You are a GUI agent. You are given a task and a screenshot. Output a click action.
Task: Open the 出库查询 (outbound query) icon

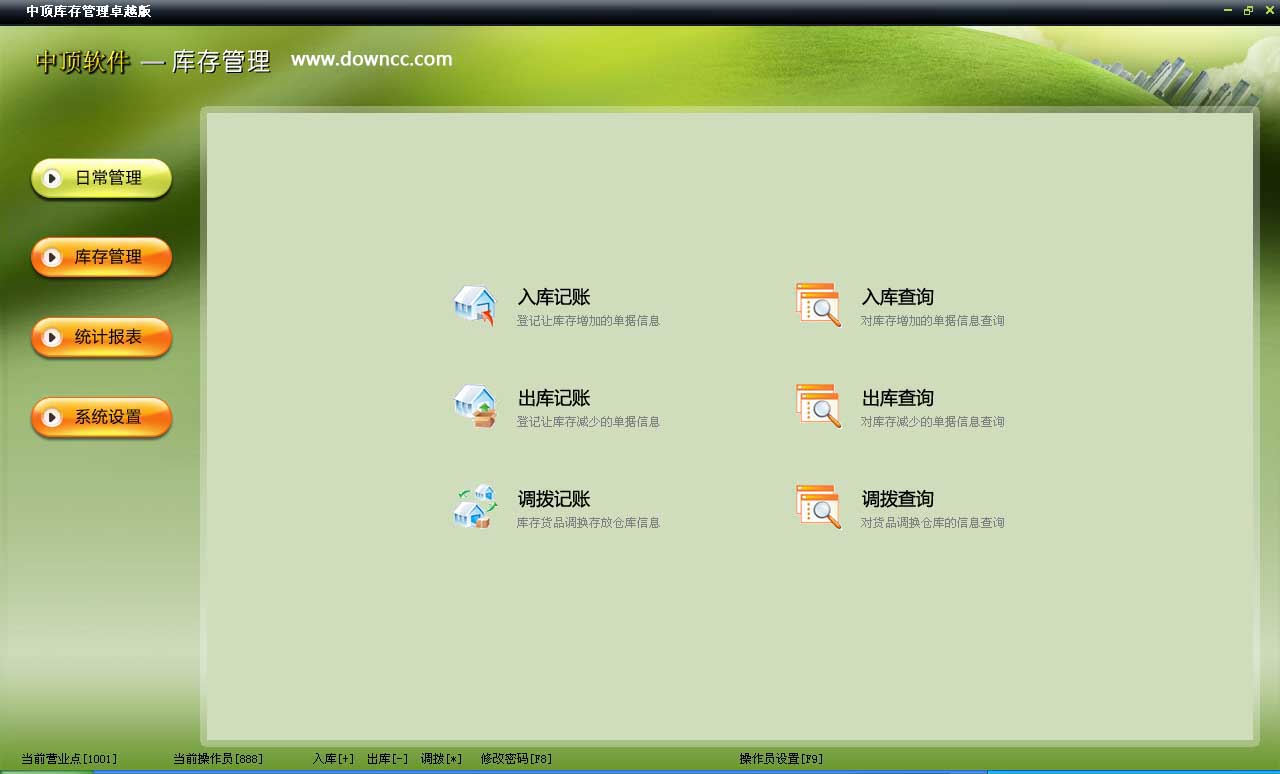click(x=896, y=398)
